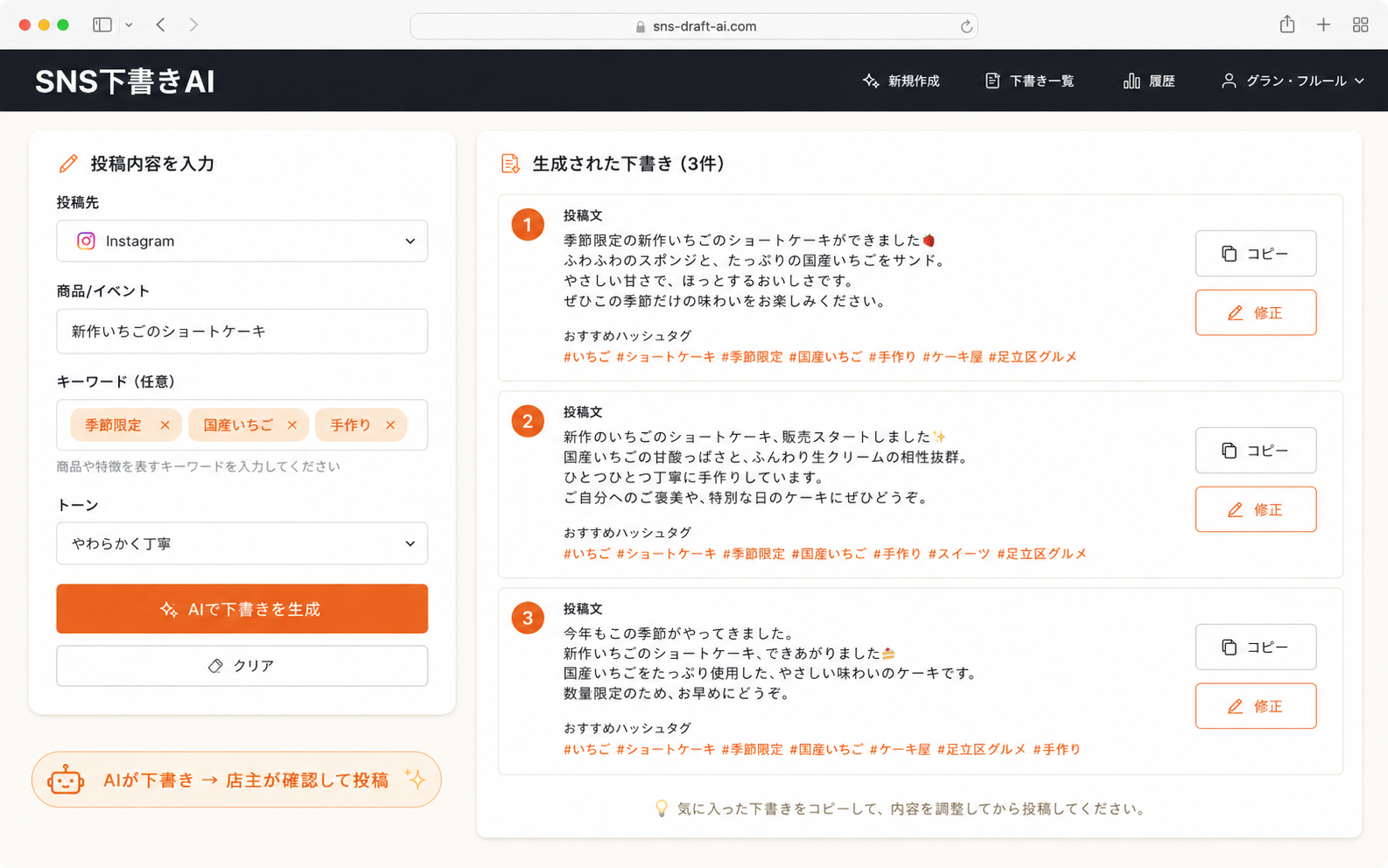Click text ひとつひとつ丁寧に手作りしています。
The width and height of the screenshot is (1388, 868).
click(x=694, y=478)
